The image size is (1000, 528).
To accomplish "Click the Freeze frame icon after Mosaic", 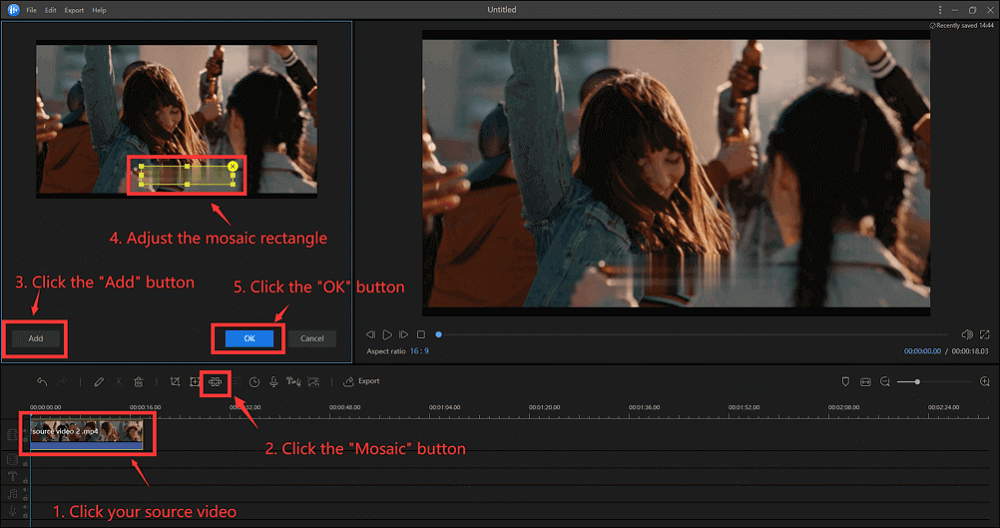I will (x=235, y=381).
